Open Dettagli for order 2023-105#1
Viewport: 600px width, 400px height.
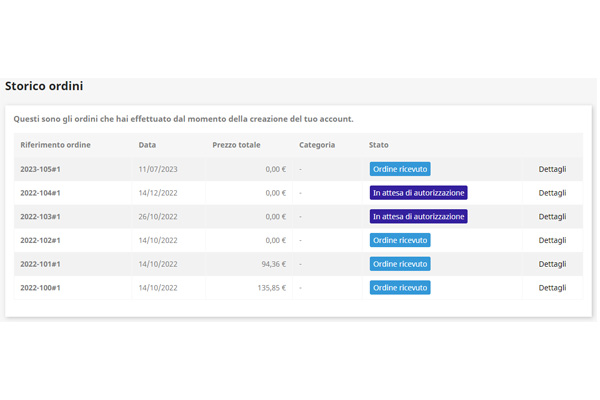[552, 169]
